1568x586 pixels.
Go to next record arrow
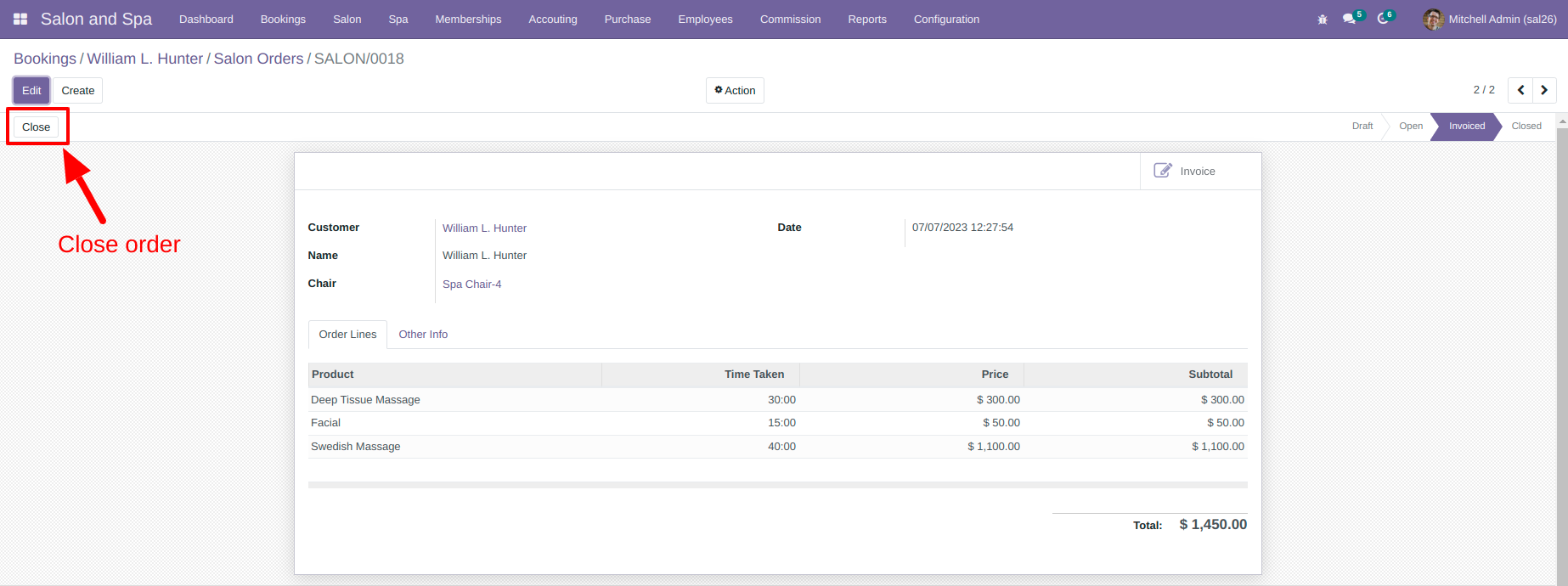(1544, 90)
